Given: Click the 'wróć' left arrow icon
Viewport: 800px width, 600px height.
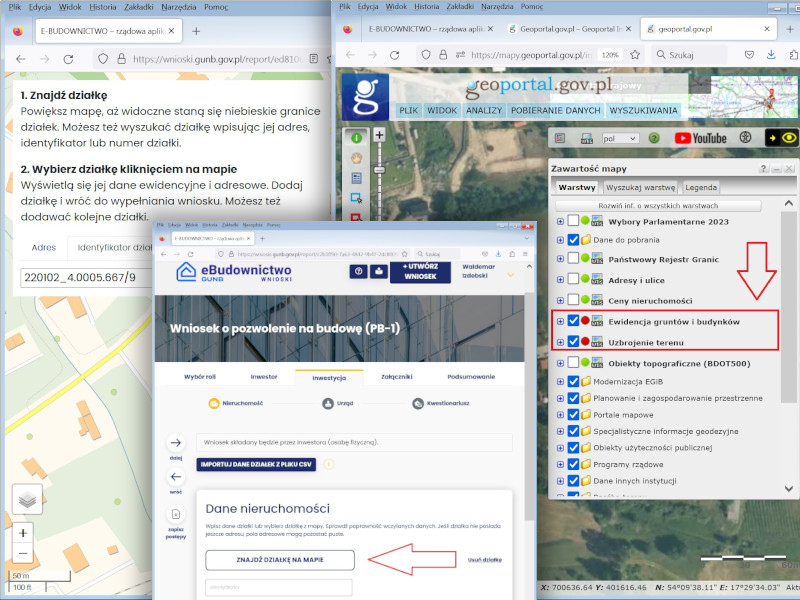Looking at the screenshot, I should 176,477.
